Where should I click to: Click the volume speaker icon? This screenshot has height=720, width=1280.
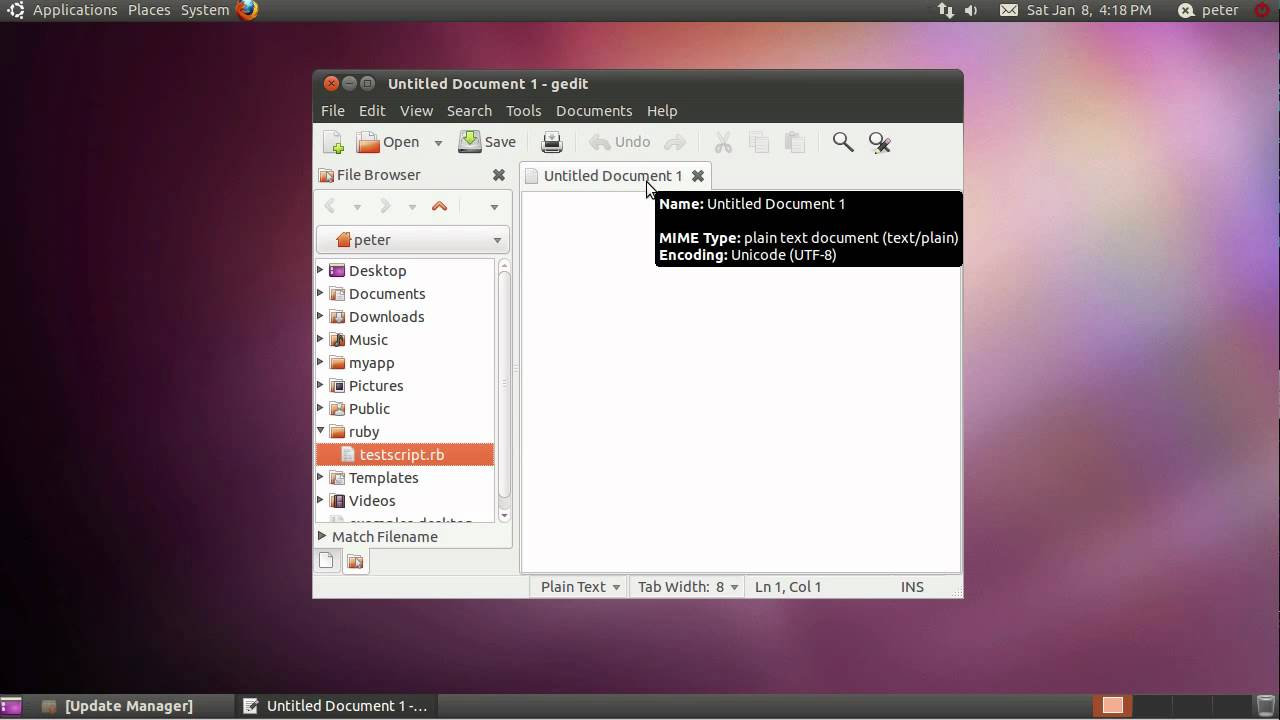[971, 10]
